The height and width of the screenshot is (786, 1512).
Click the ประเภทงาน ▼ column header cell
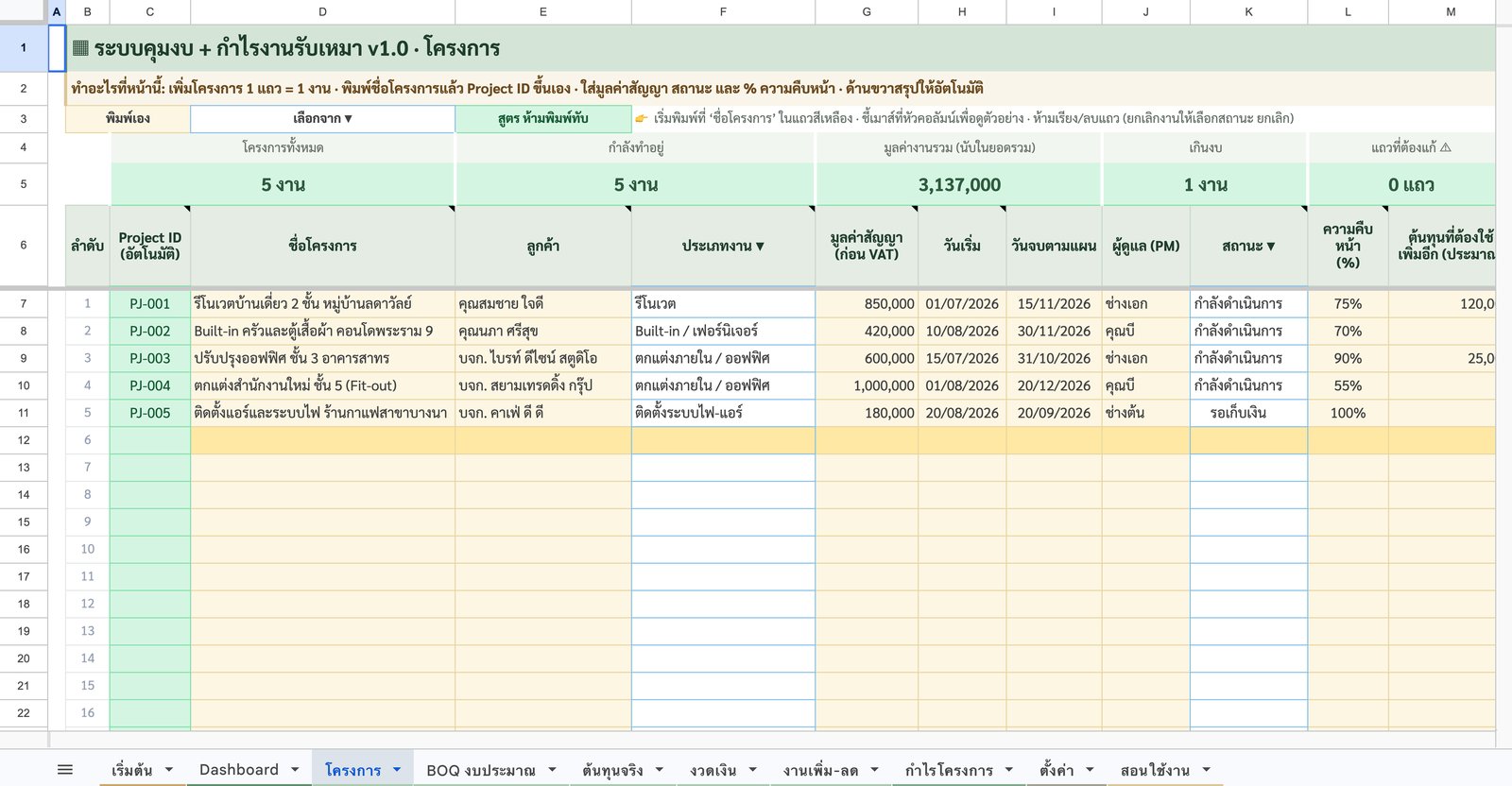pyautogui.click(x=723, y=246)
